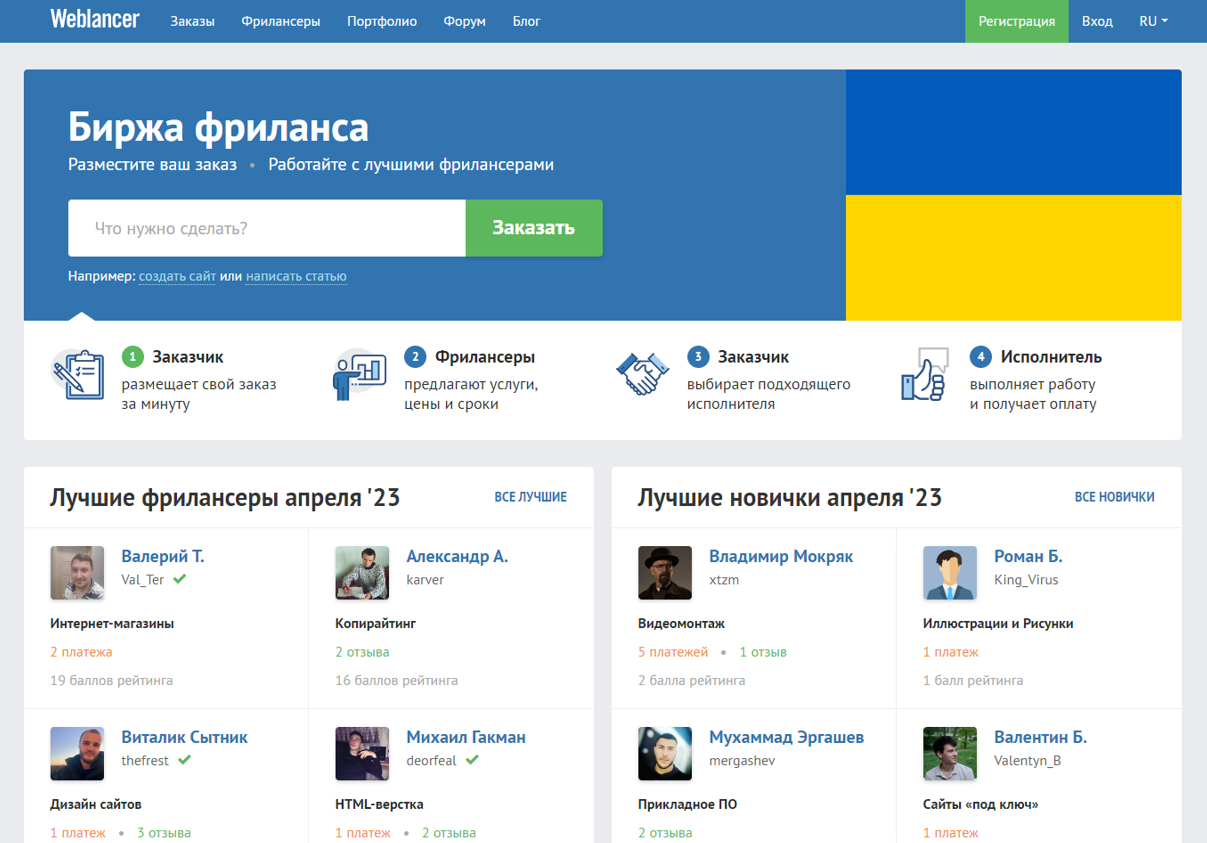Click the 'написать статью' example link
This screenshot has height=843, width=1207.
point(296,276)
